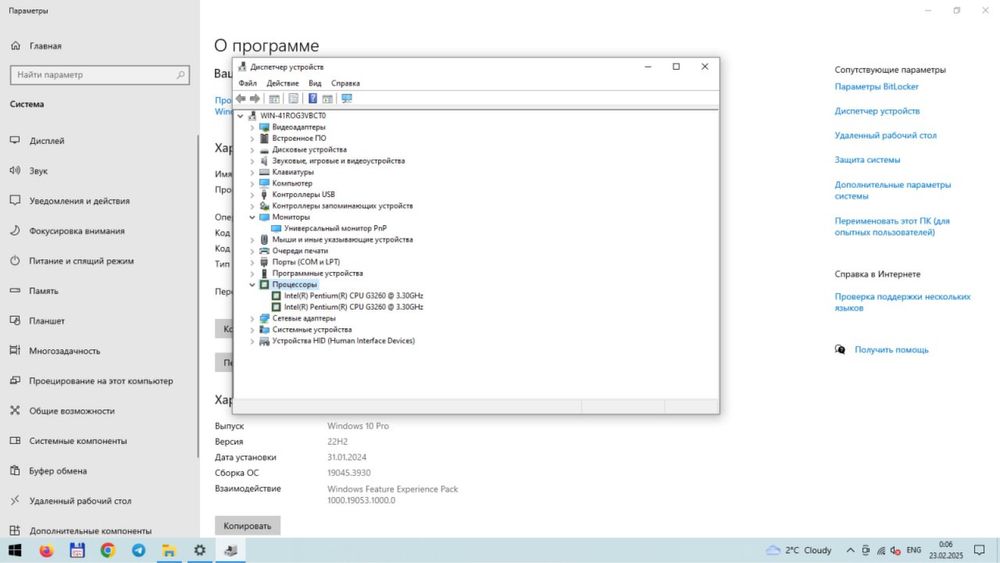Image resolution: width=1000 pixels, height=563 pixels.
Task: Click Диспетчер устройств link under related settings
Action: click(x=877, y=111)
